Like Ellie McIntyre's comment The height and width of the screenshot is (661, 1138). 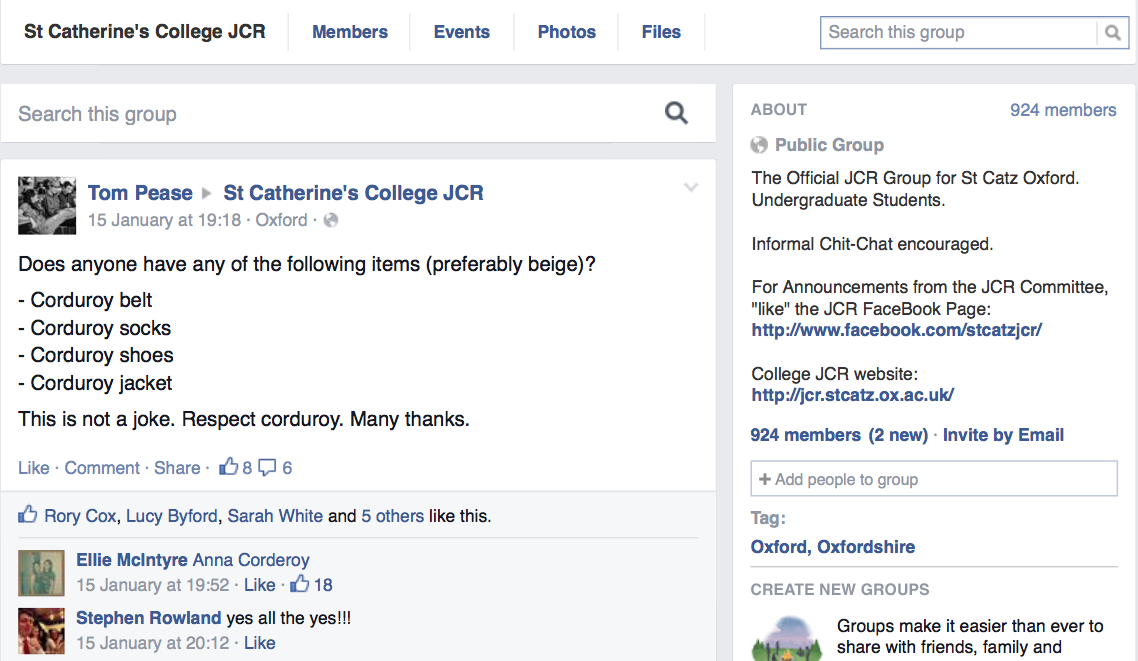pos(260,585)
